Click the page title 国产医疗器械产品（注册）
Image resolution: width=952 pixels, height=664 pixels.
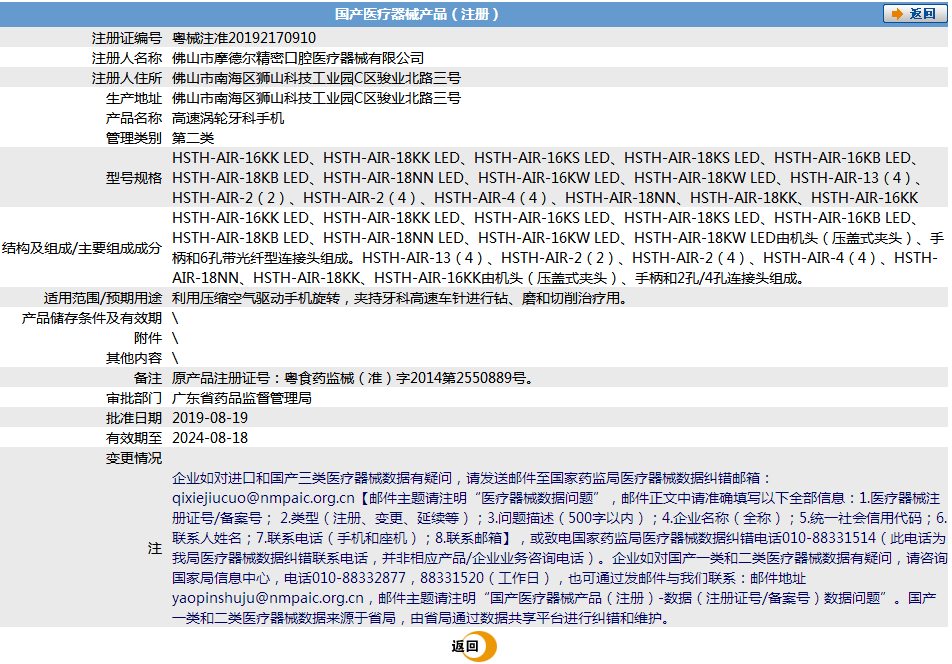[417, 14]
